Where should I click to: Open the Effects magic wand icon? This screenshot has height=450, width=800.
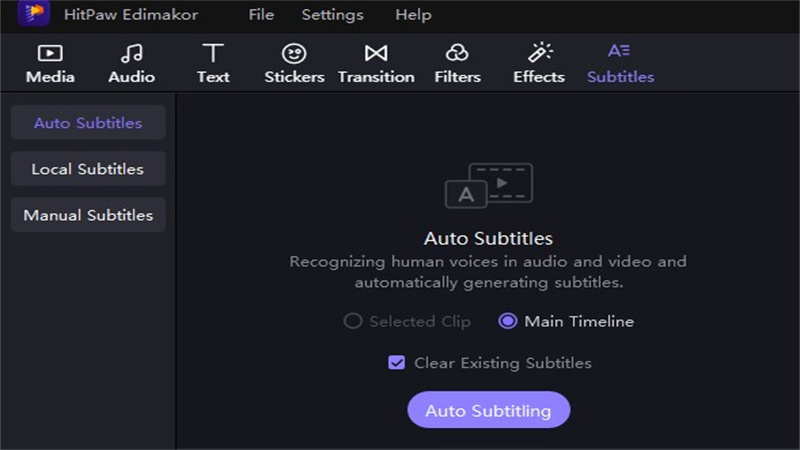[540, 53]
